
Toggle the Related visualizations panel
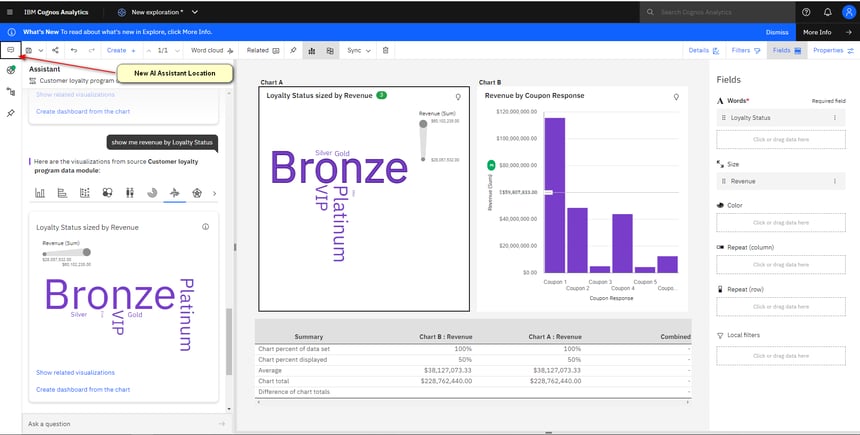tap(263, 50)
